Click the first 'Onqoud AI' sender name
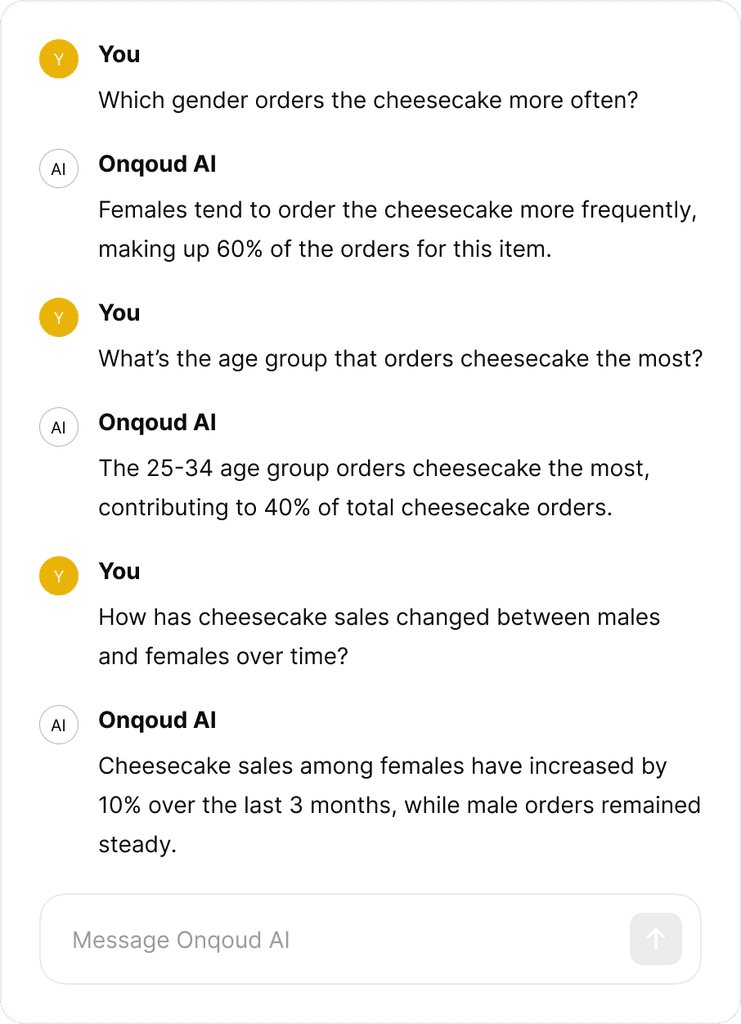Image resolution: width=741 pixels, height=1024 pixels. [x=157, y=164]
